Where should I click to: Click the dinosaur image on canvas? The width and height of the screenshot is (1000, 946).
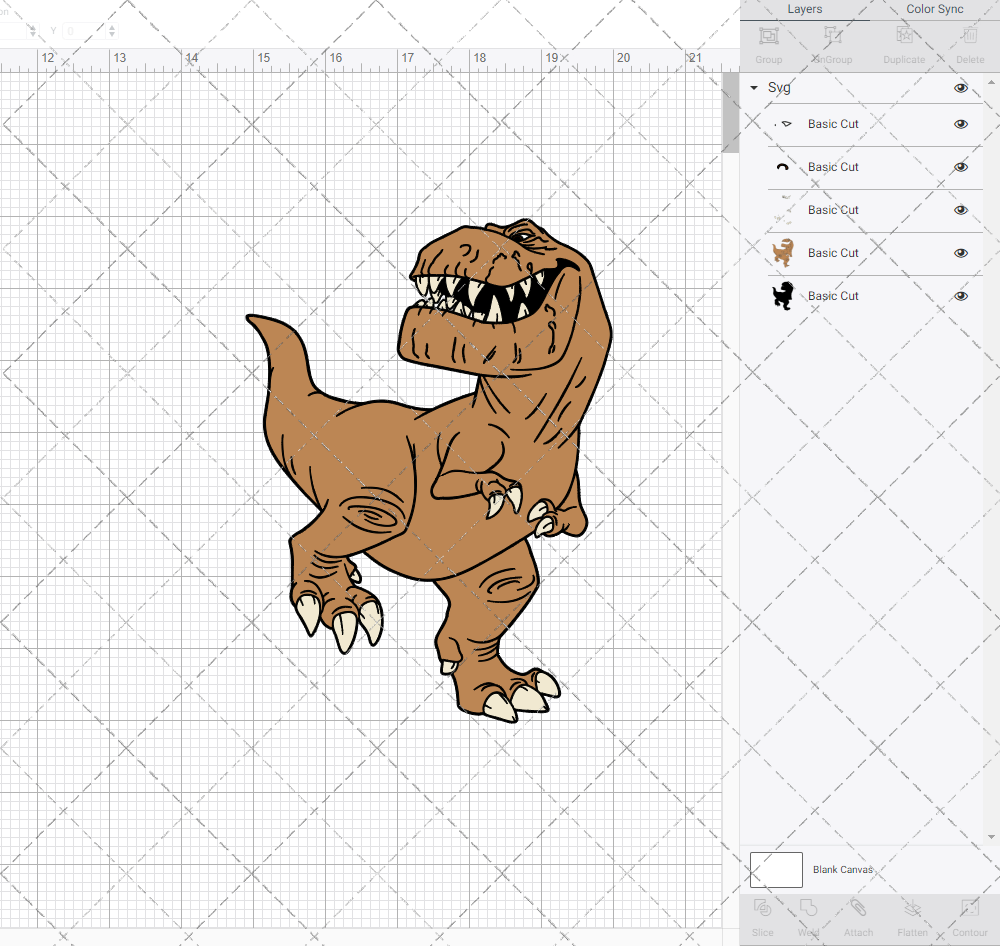429,471
